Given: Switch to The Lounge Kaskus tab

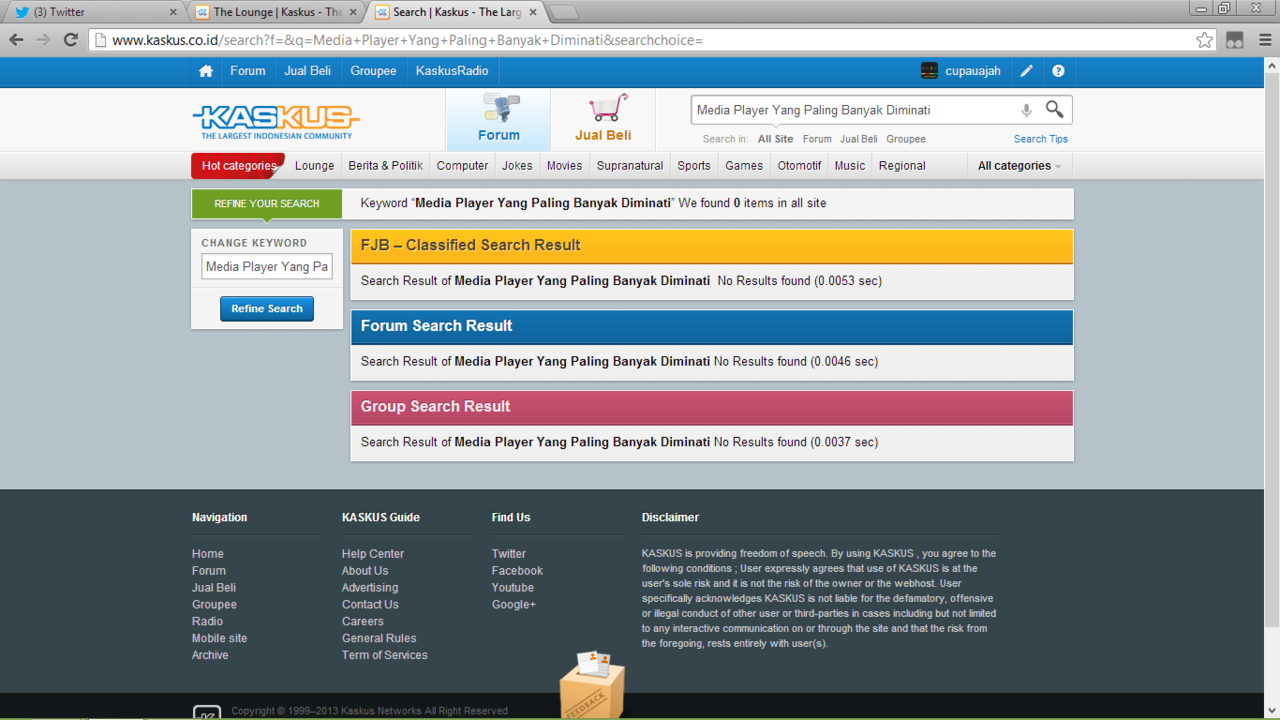Looking at the screenshot, I should pyautogui.click(x=275, y=12).
